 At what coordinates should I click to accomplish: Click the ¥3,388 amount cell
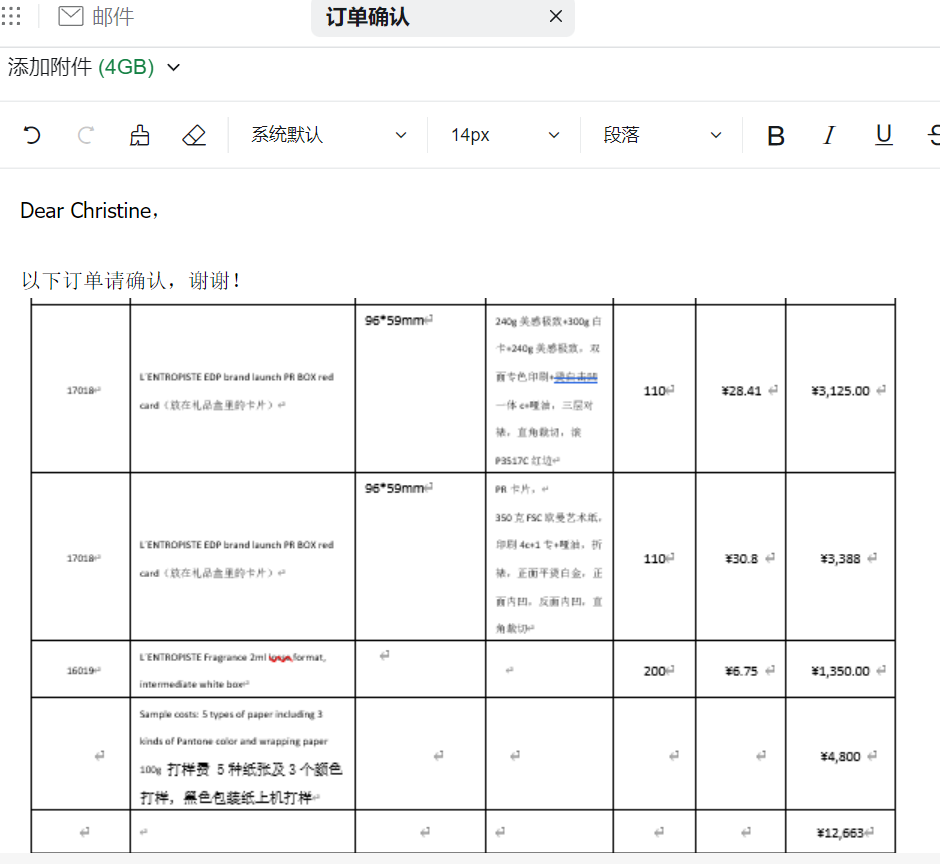(x=840, y=556)
